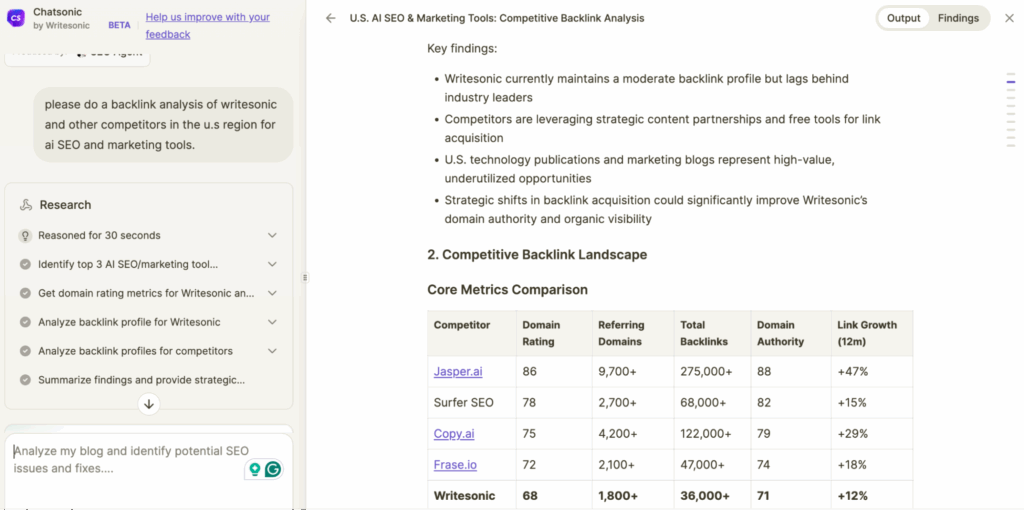Click checkmark icon for Summarize findings step
The height and width of the screenshot is (510, 1024).
point(25,379)
